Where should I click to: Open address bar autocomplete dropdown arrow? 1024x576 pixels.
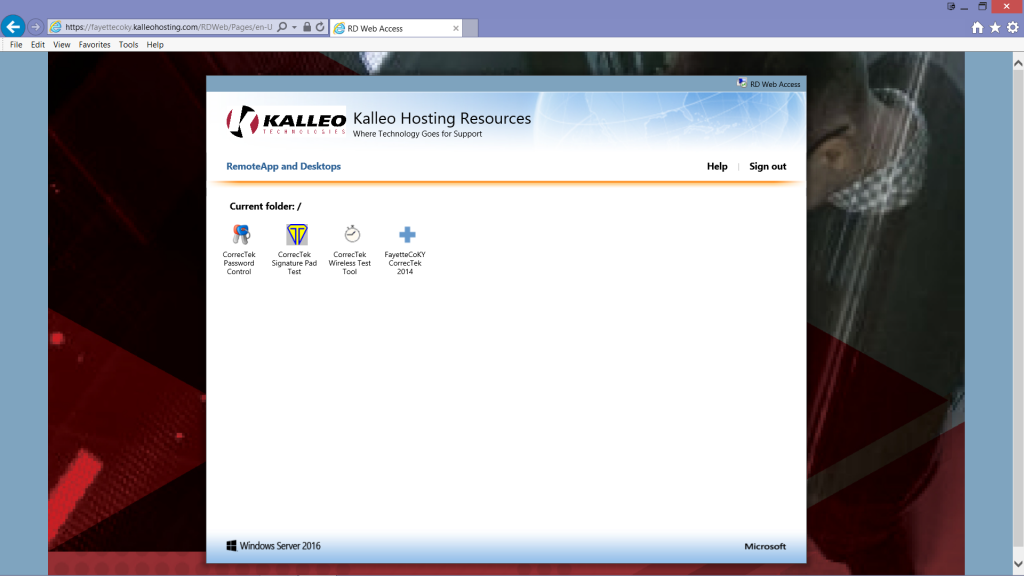coord(295,27)
